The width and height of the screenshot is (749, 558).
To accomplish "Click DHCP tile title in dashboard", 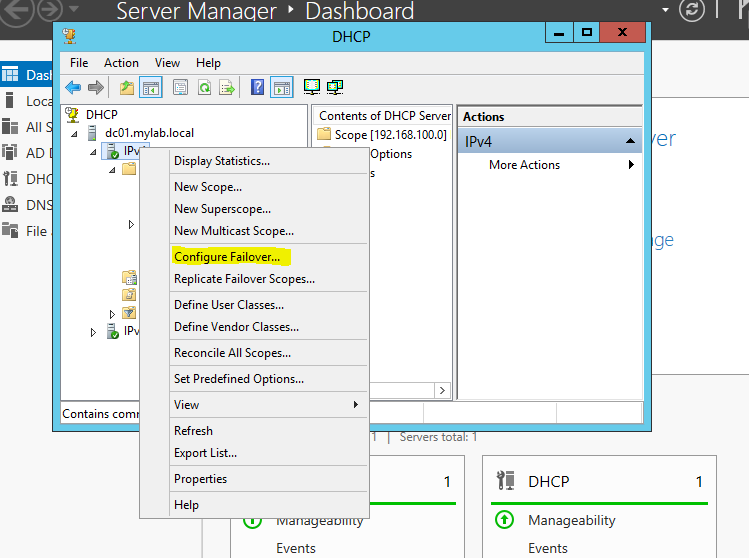I will (x=548, y=482).
